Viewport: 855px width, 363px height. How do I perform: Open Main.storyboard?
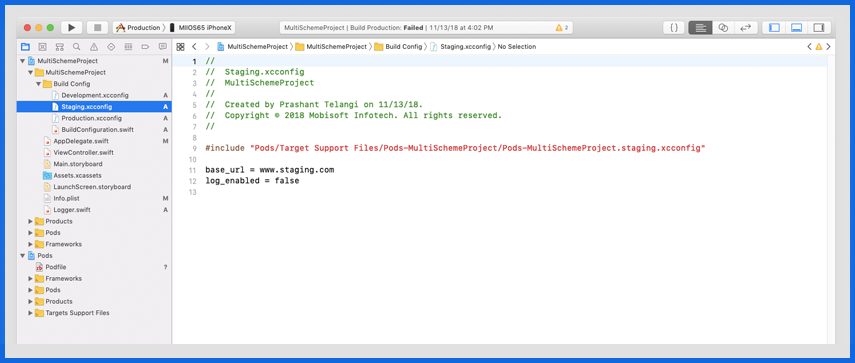tap(94, 164)
